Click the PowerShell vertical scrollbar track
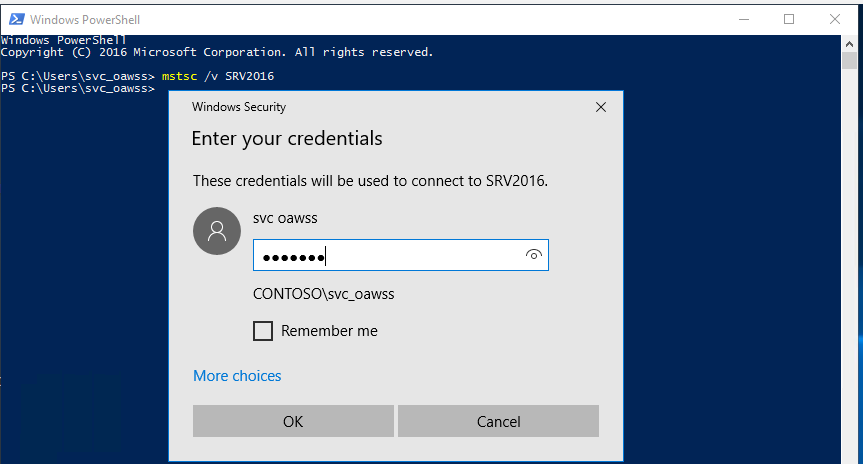 pos(852,250)
